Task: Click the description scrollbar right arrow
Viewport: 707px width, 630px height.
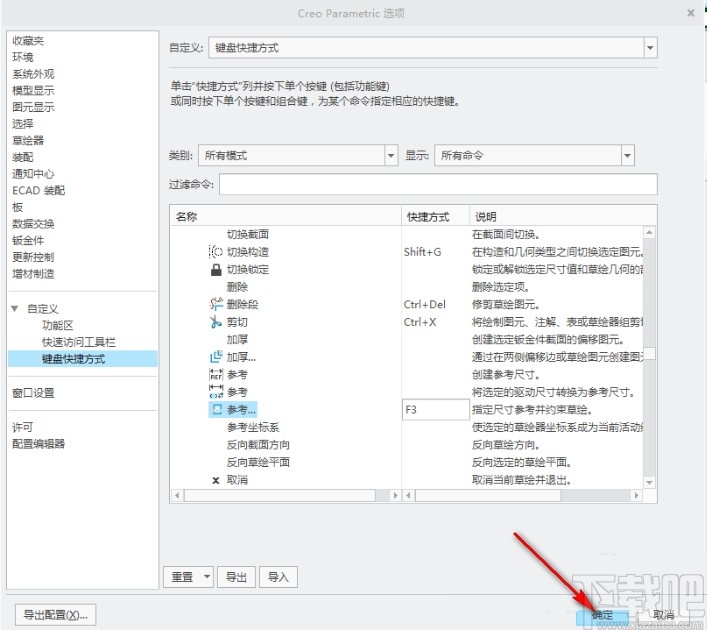Action: [636, 495]
